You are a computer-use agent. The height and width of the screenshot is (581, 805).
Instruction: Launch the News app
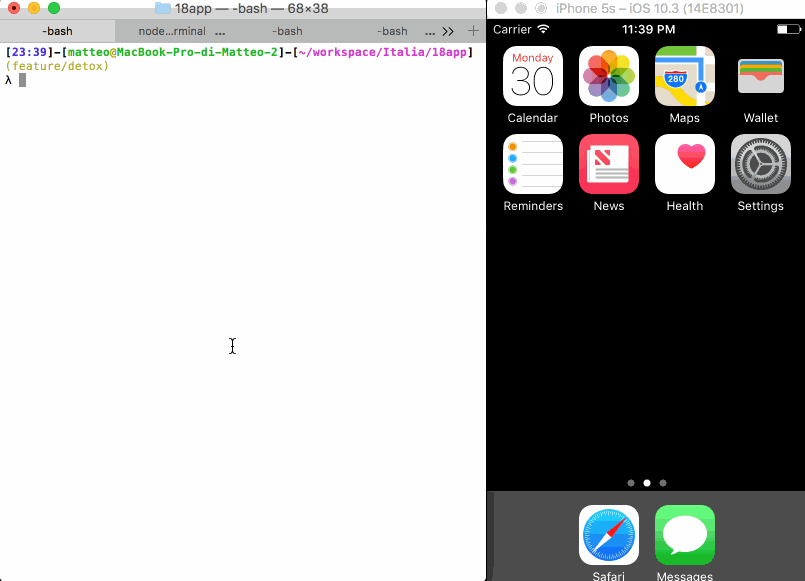point(608,164)
